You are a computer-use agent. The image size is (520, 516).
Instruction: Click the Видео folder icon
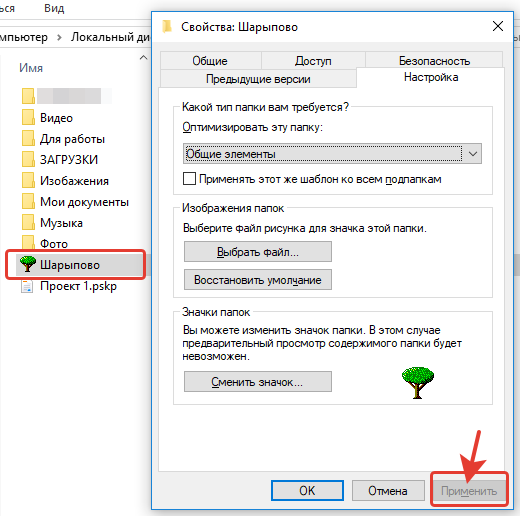[28, 118]
